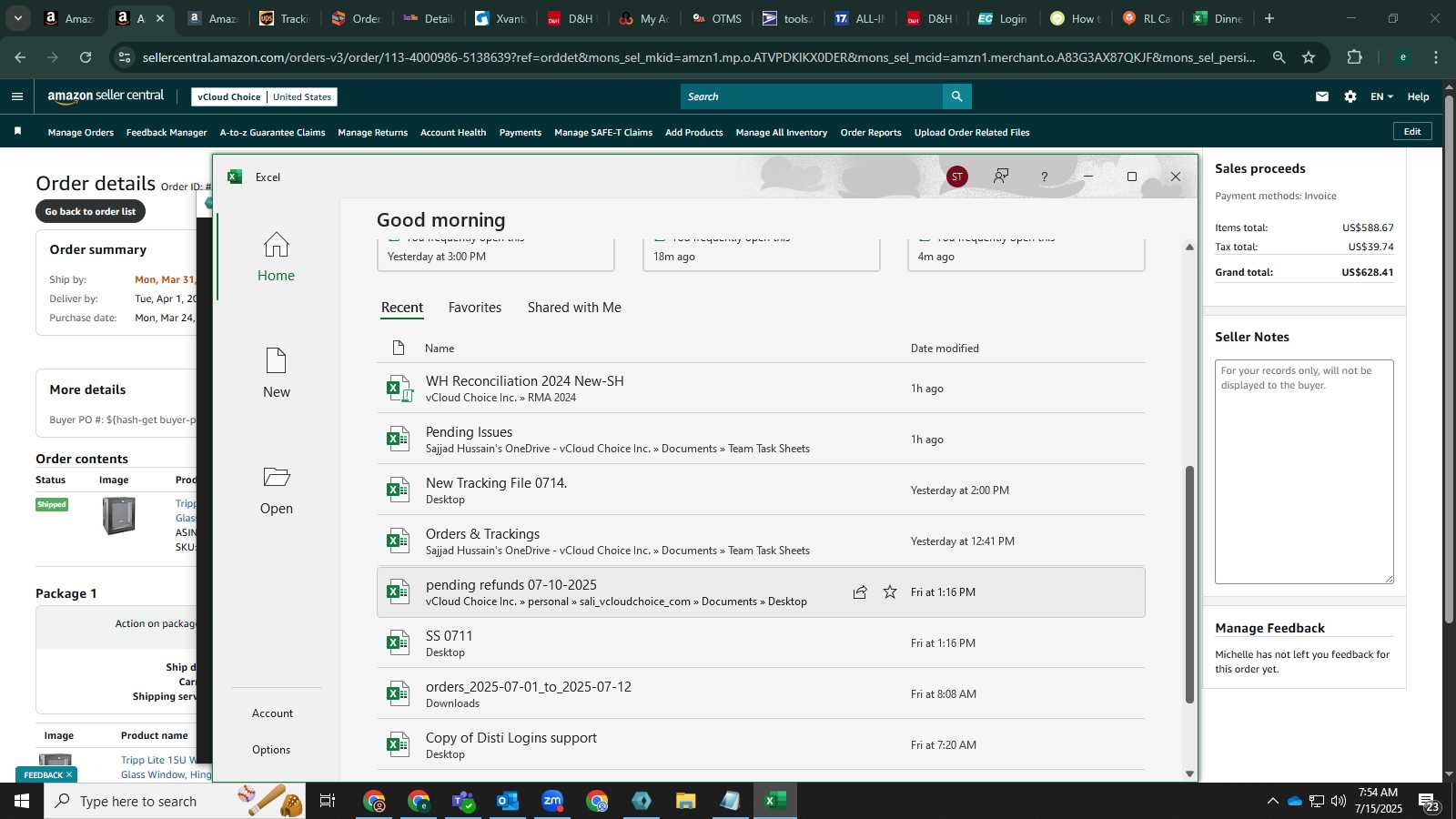
Task: Open the notification center icon
Action: pyautogui.click(x=1429, y=802)
